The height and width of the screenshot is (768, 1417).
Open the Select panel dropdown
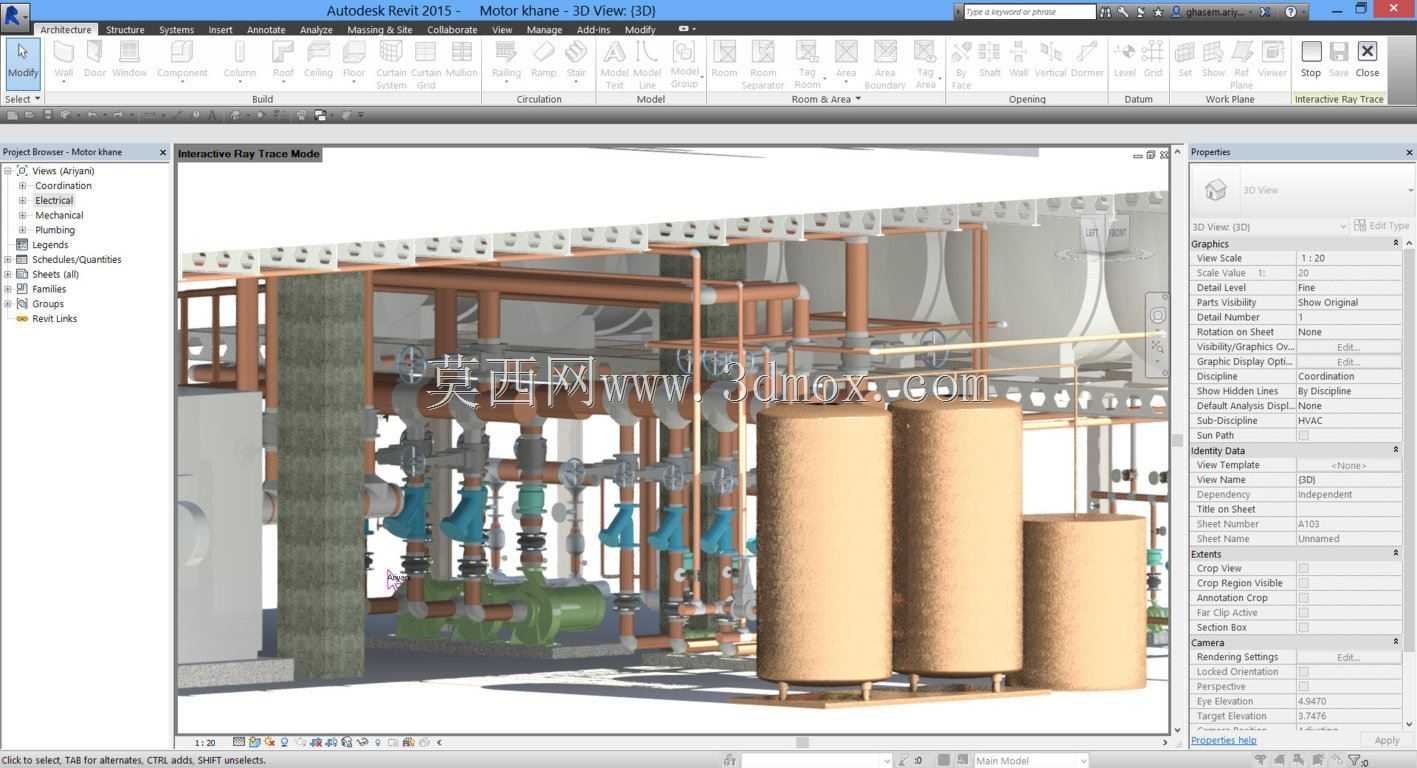(22, 99)
